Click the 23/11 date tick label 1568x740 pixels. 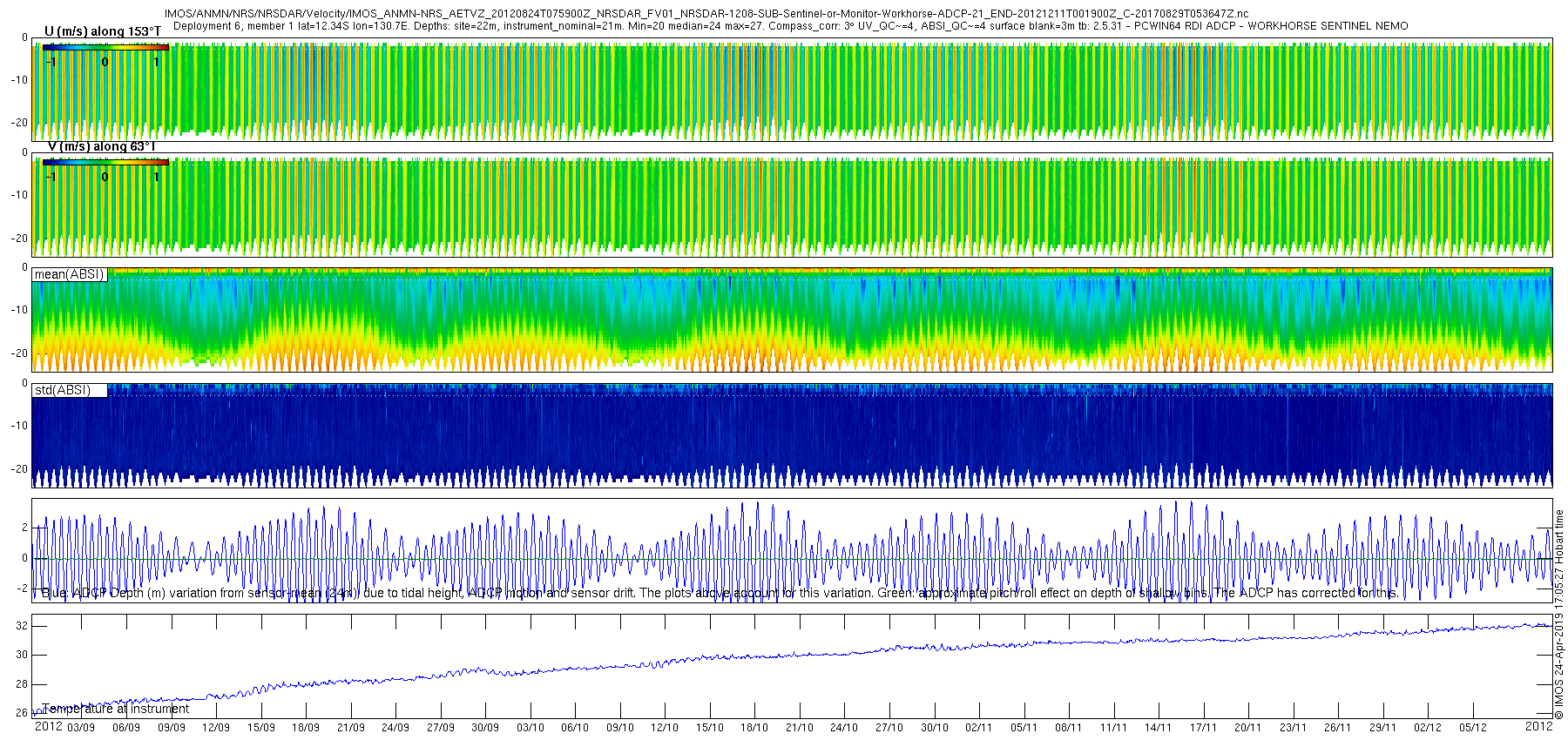pyautogui.click(x=1294, y=728)
